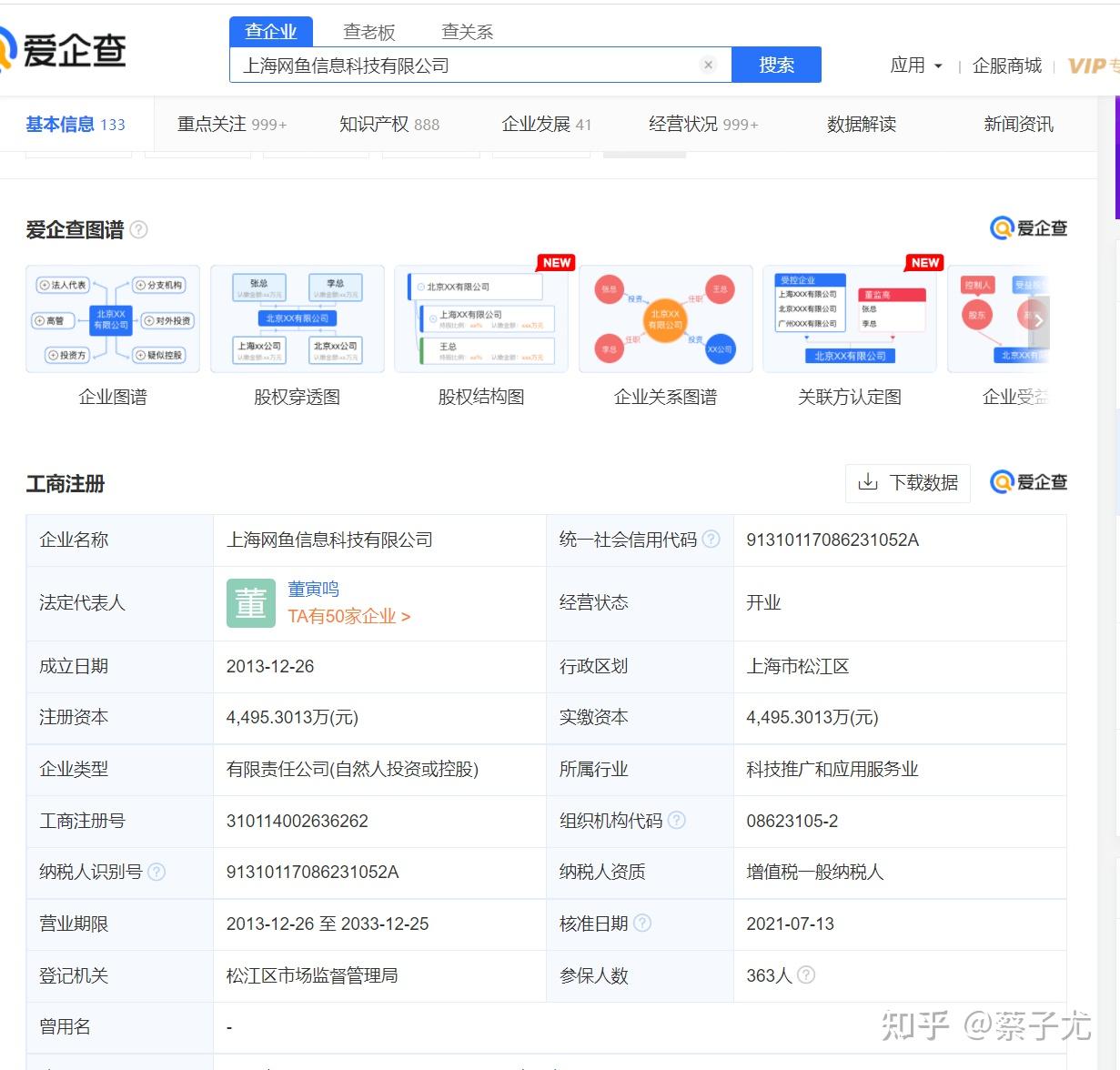Image resolution: width=1120 pixels, height=1070 pixels.
Task: Show help for 组织机构代码
Action: tap(677, 820)
